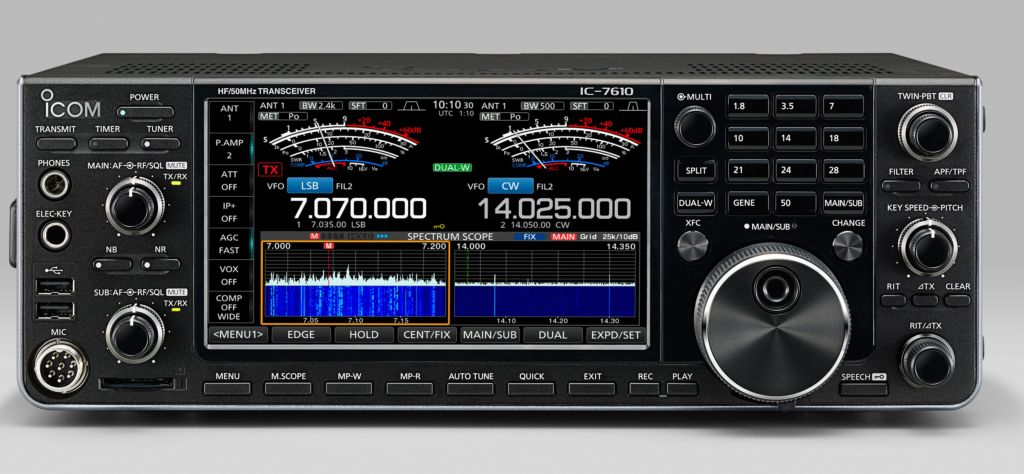Viewport: 1024px width, 474px height.
Task: Select the 1.8 MHz band key
Action: point(747,106)
